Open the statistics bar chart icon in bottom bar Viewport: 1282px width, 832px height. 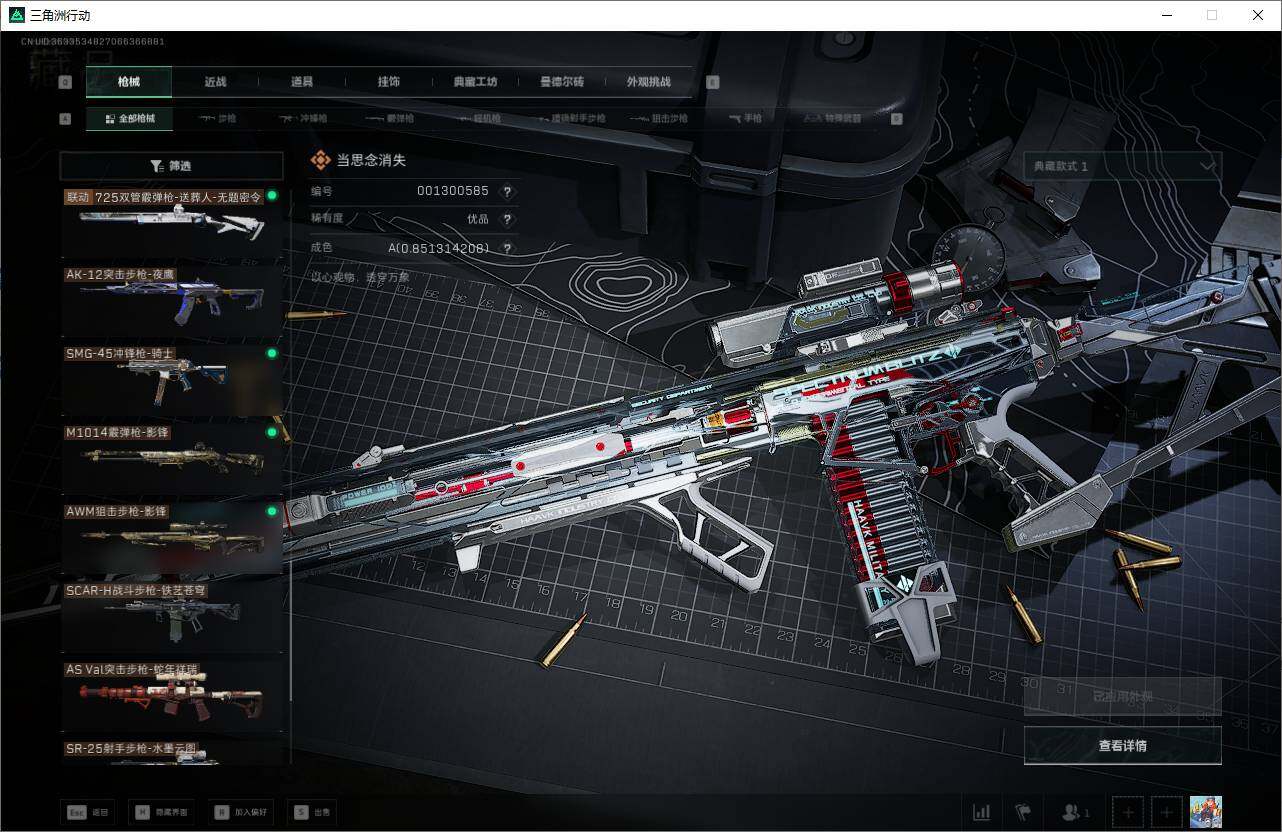pos(981,812)
